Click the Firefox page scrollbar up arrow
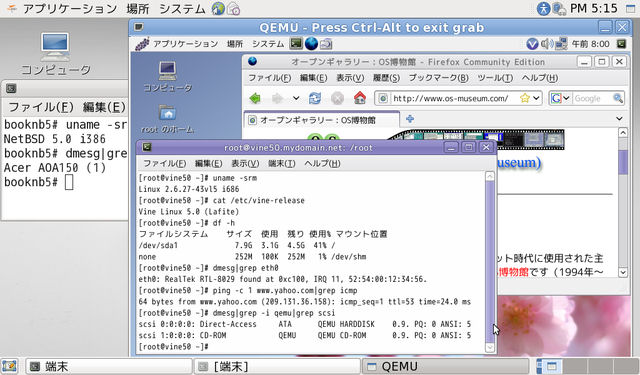 623,132
